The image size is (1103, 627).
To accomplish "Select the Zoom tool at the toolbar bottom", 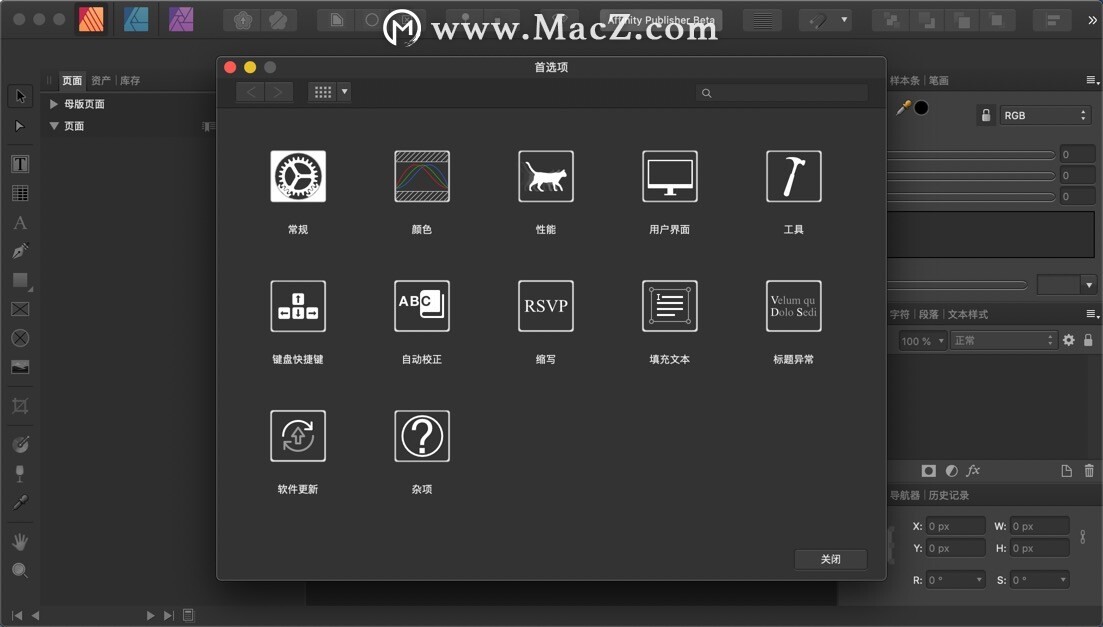I will tap(19, 570).
